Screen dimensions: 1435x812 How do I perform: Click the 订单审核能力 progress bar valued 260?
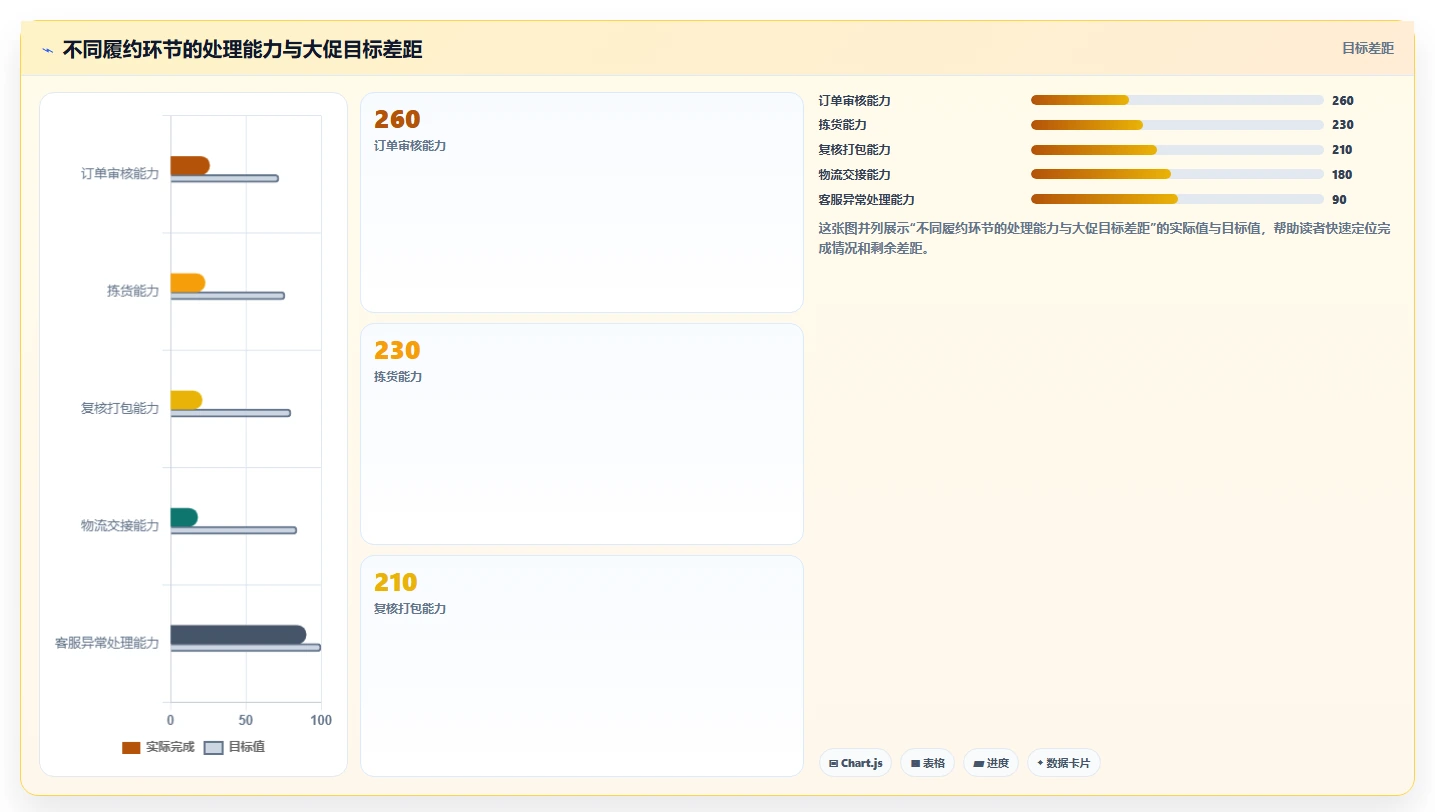coord(1177,100)
